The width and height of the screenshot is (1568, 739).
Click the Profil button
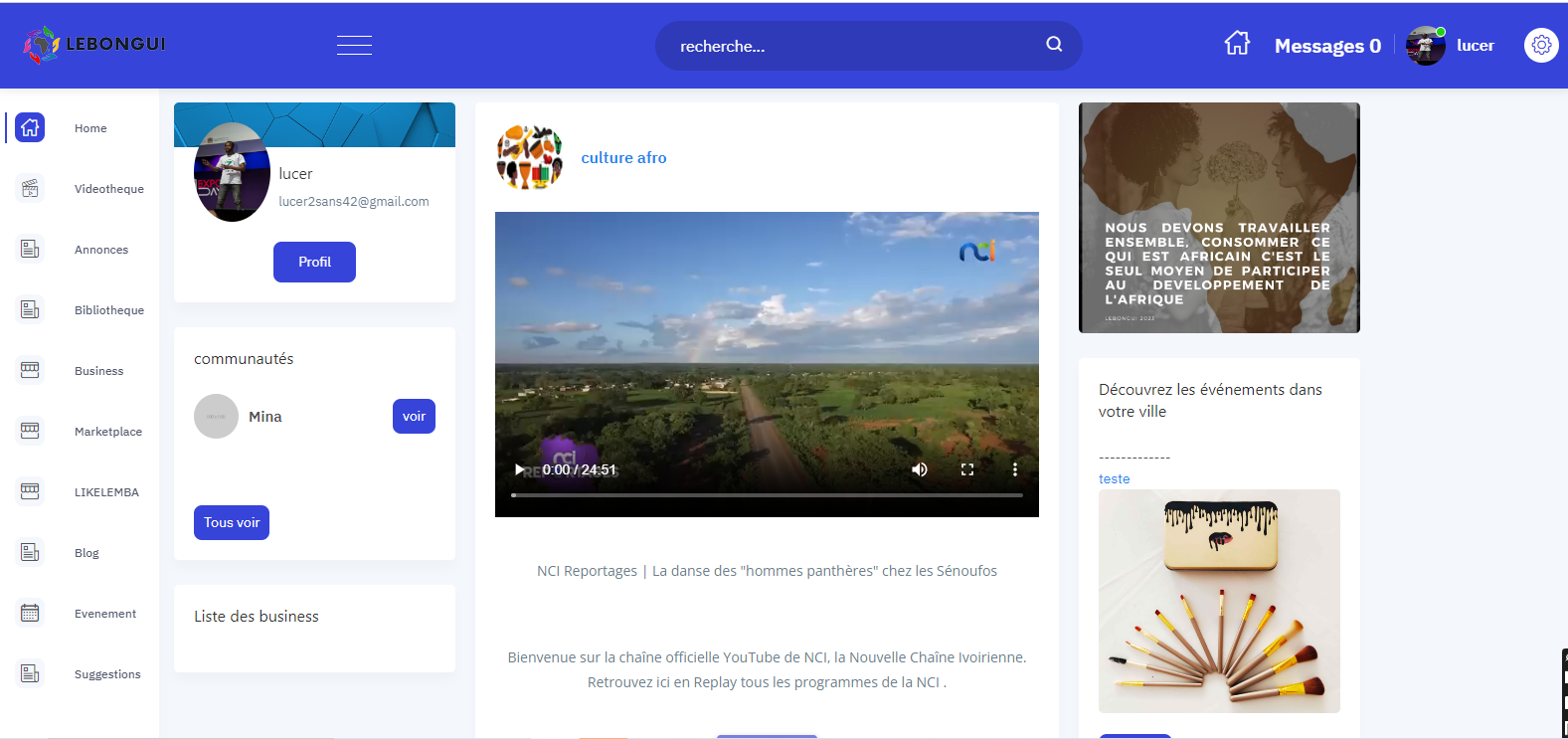coord(314,262)
